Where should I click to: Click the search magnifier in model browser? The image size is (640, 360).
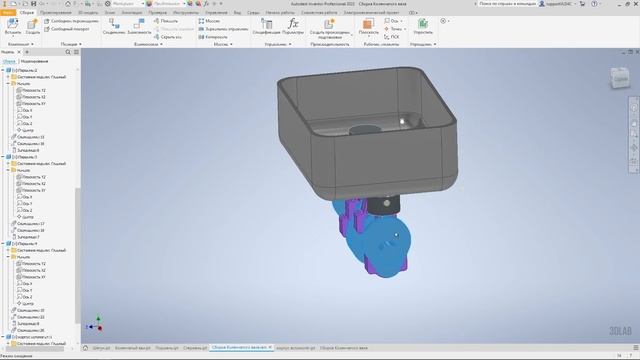68,52
